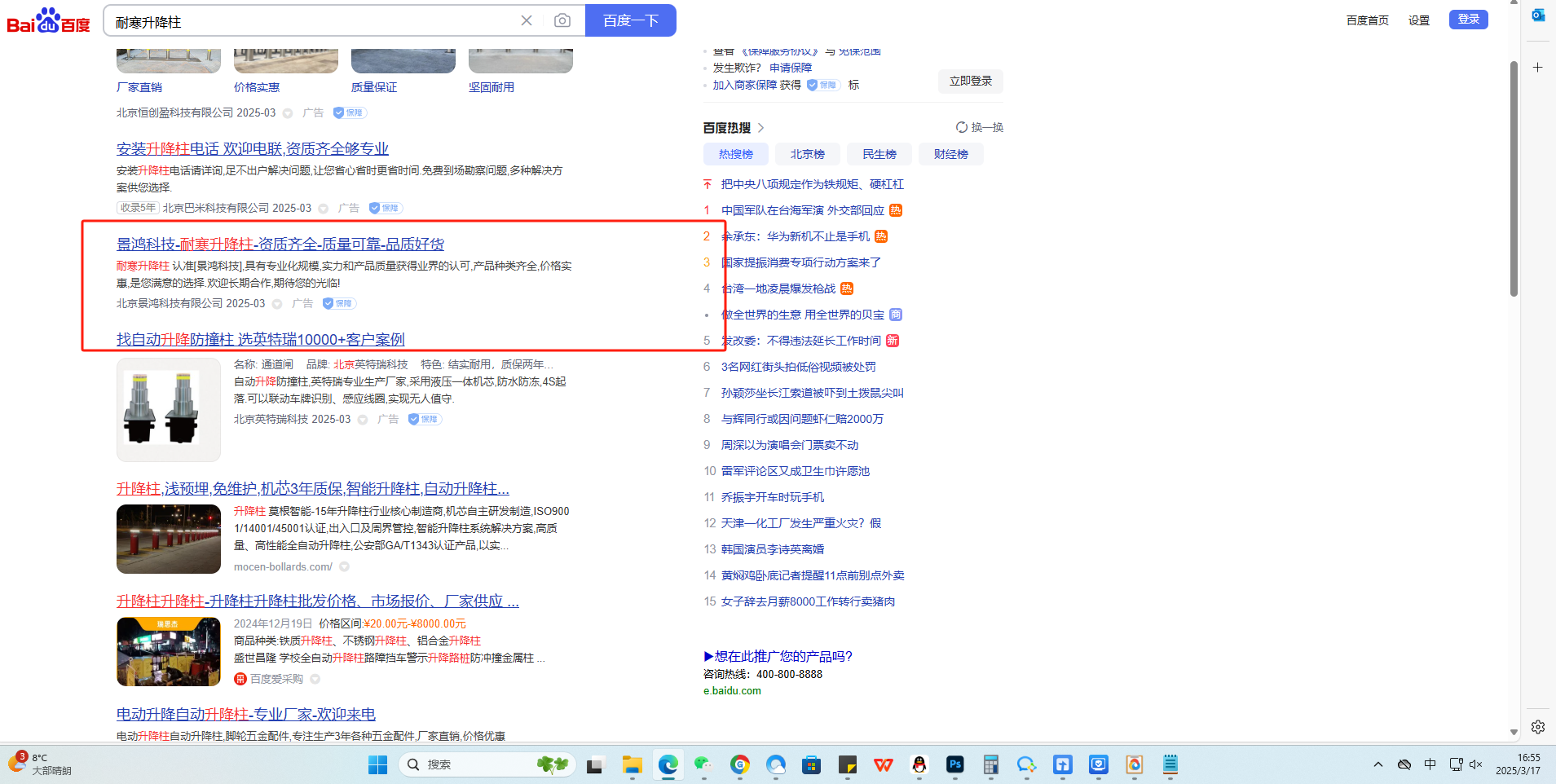Launch Photoshop from the taskbar
1556x784 pixels.
(955, 764)
